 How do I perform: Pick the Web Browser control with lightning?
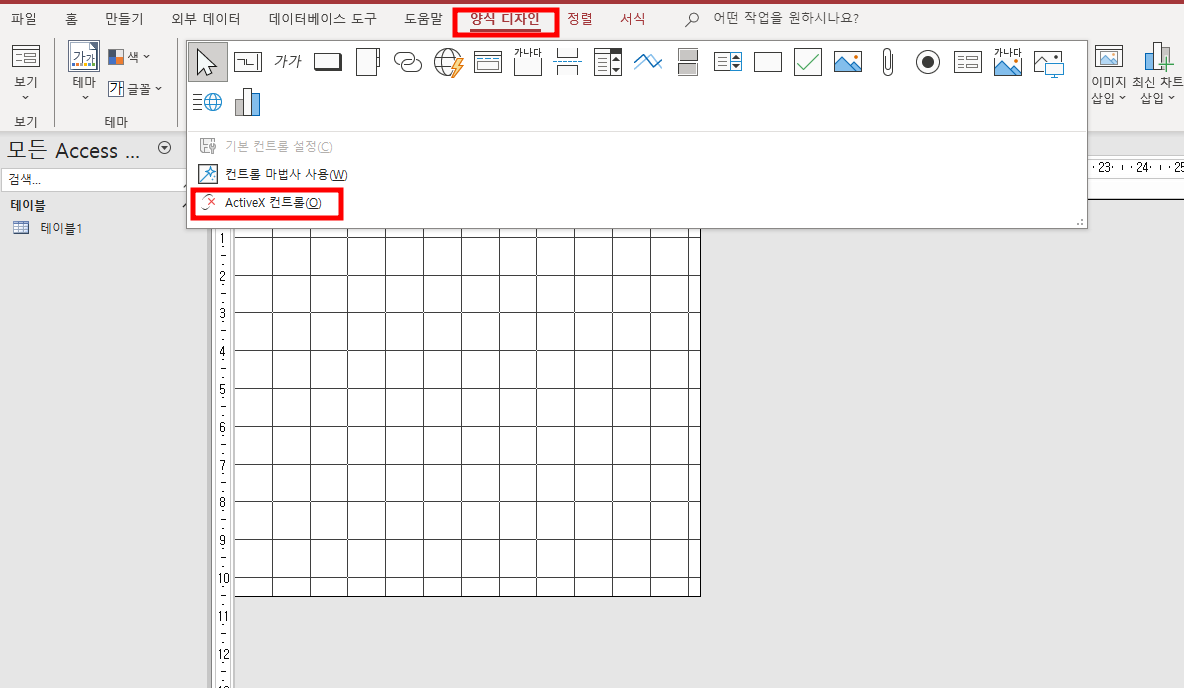point(449,62)
